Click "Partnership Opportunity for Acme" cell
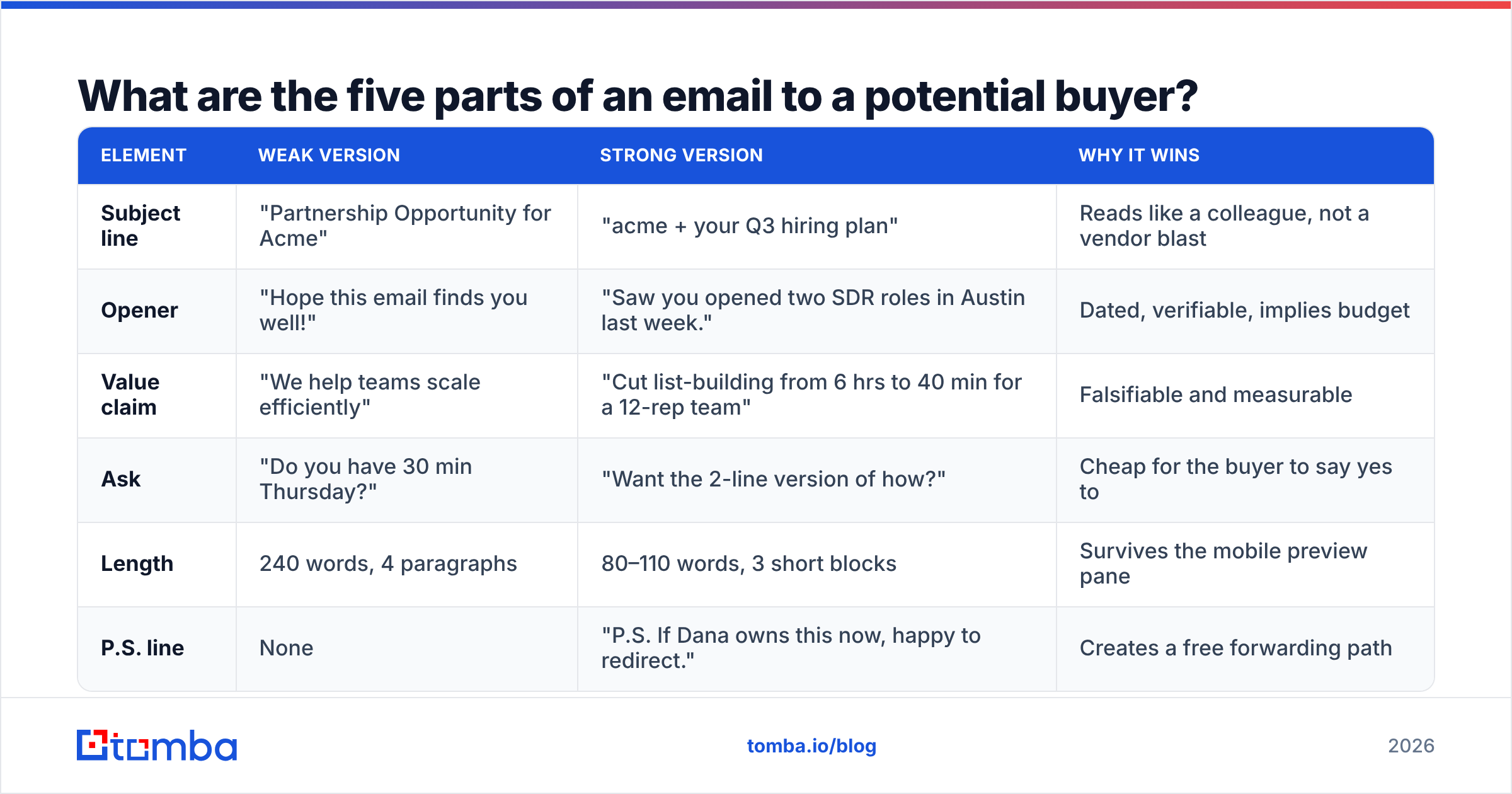The image size is (1512, 794). (406, 226)
